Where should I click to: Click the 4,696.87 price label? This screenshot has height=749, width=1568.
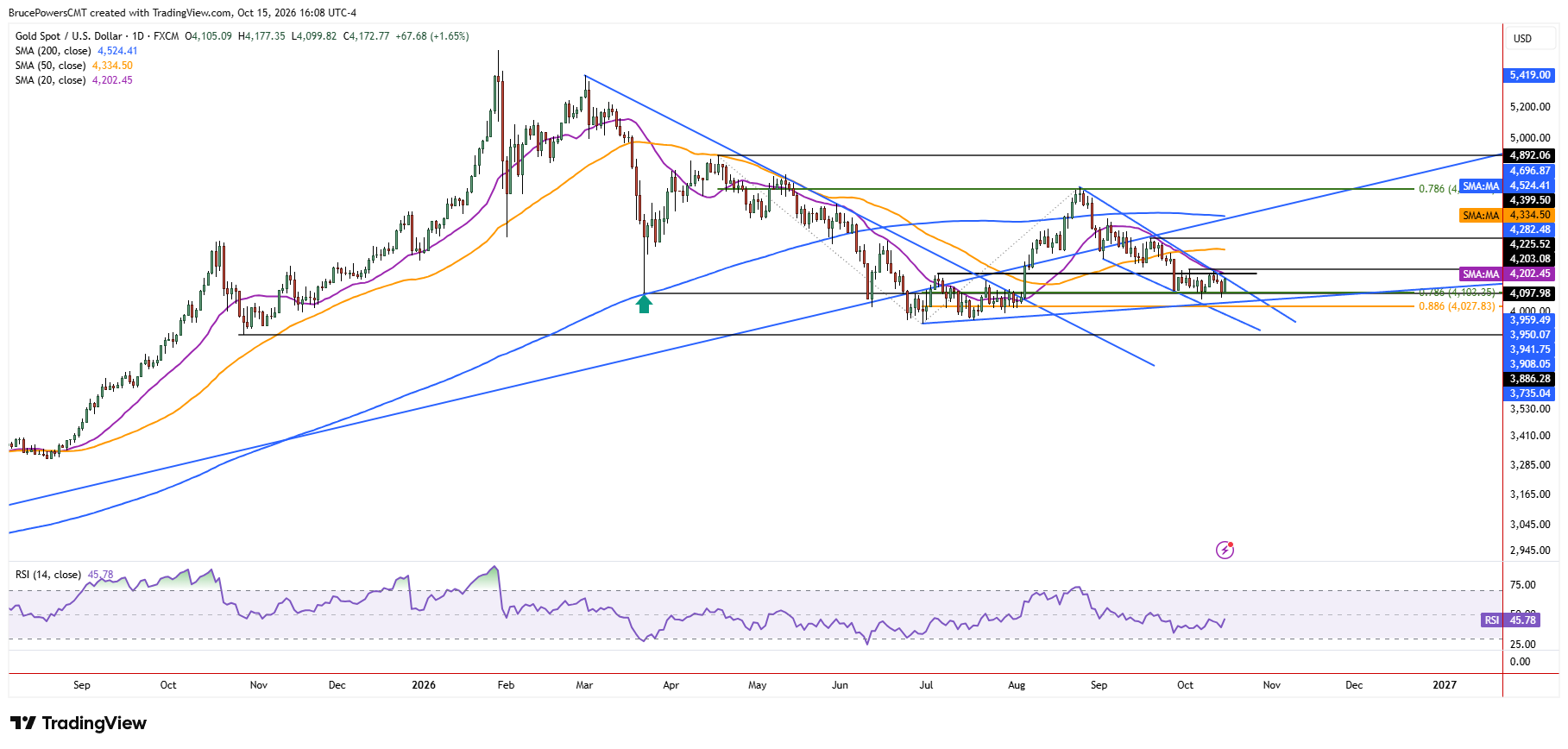[1530, 171]
